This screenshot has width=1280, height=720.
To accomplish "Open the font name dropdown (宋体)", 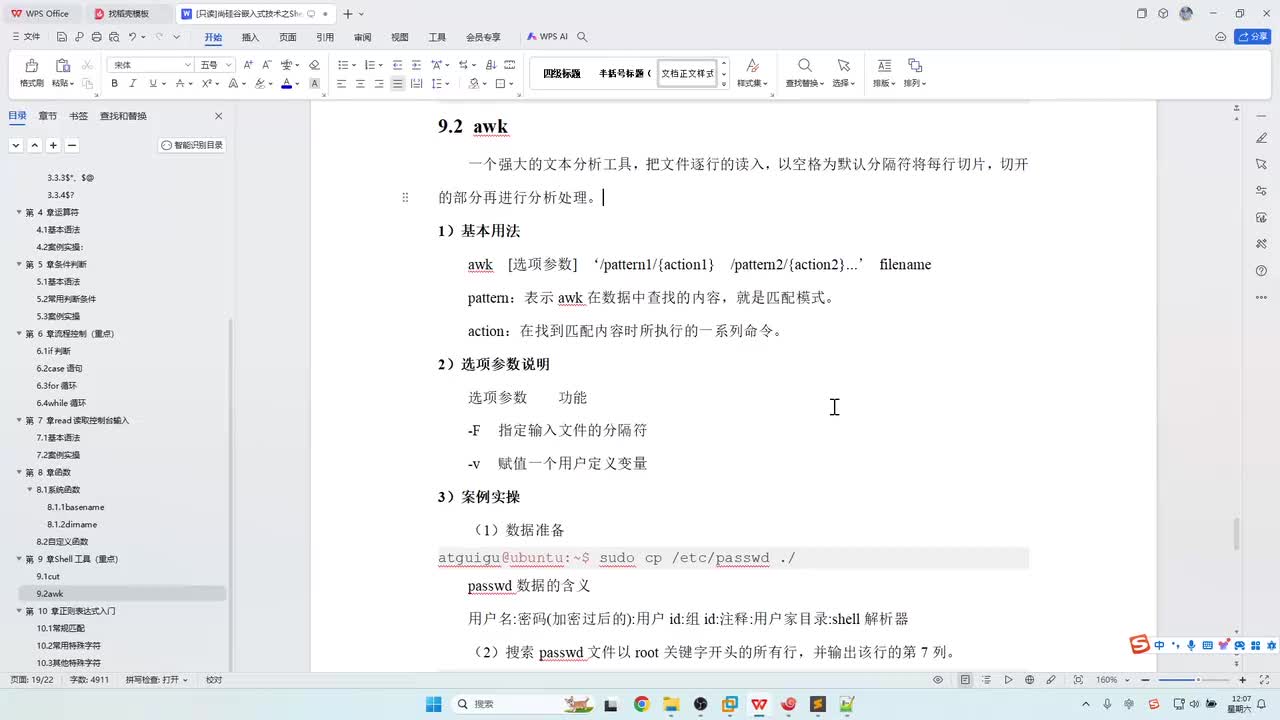I will [187, 65].
